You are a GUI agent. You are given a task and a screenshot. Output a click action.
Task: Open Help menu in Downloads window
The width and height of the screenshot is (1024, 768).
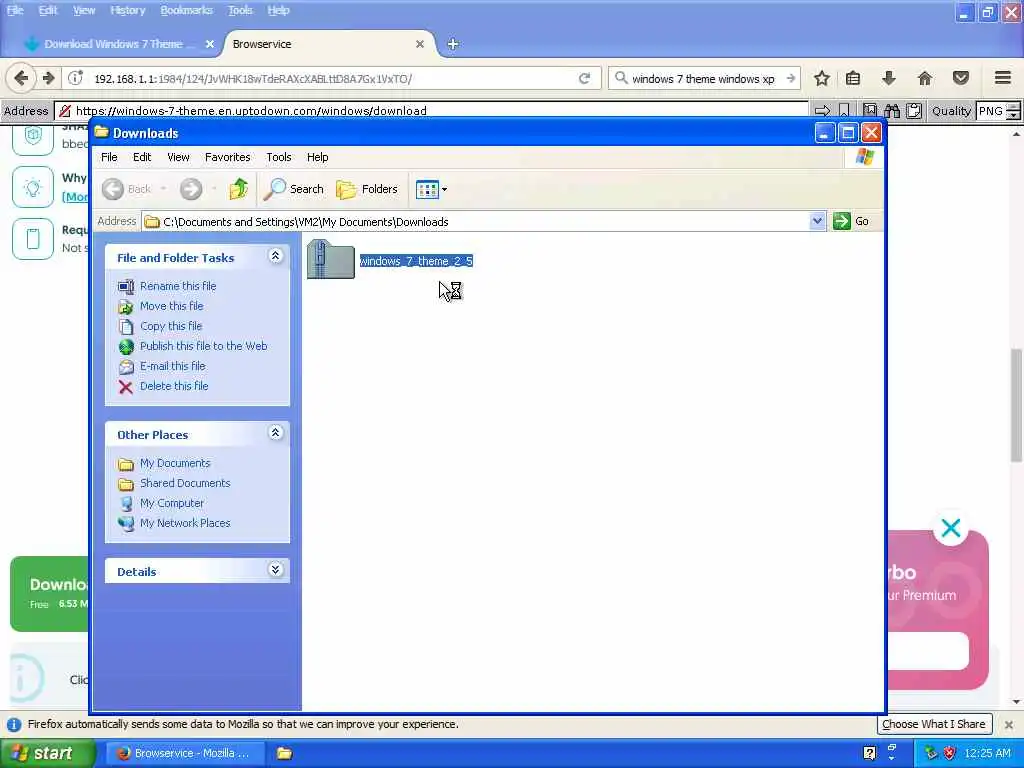(317, 157)
